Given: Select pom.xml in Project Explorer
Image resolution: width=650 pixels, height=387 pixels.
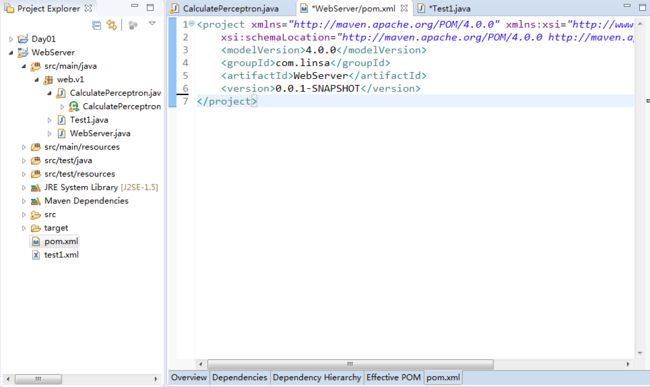Looking at the screenshot, I should click(x=61, y=241).
